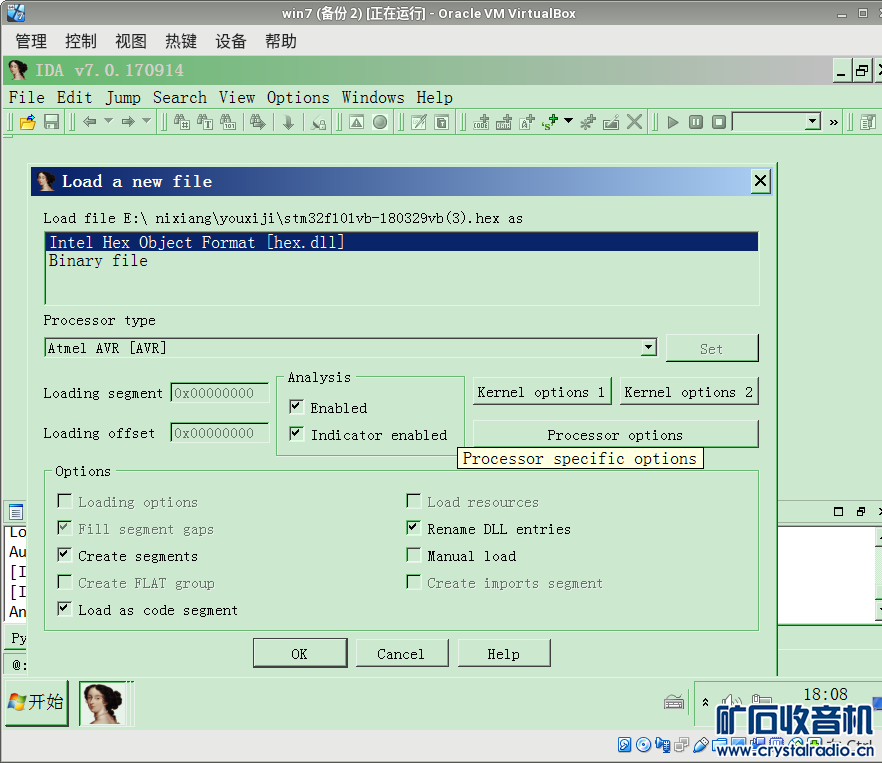
Task: Click the binoculars text search icon
Action: tap(205, 122)
